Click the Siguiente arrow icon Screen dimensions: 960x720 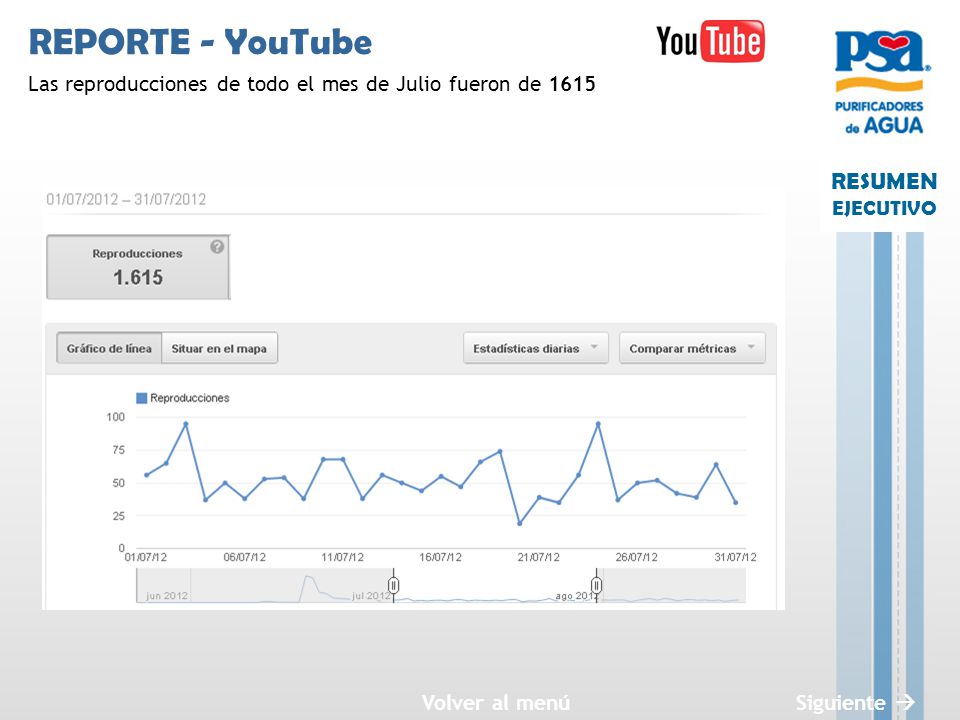point(906,702)
